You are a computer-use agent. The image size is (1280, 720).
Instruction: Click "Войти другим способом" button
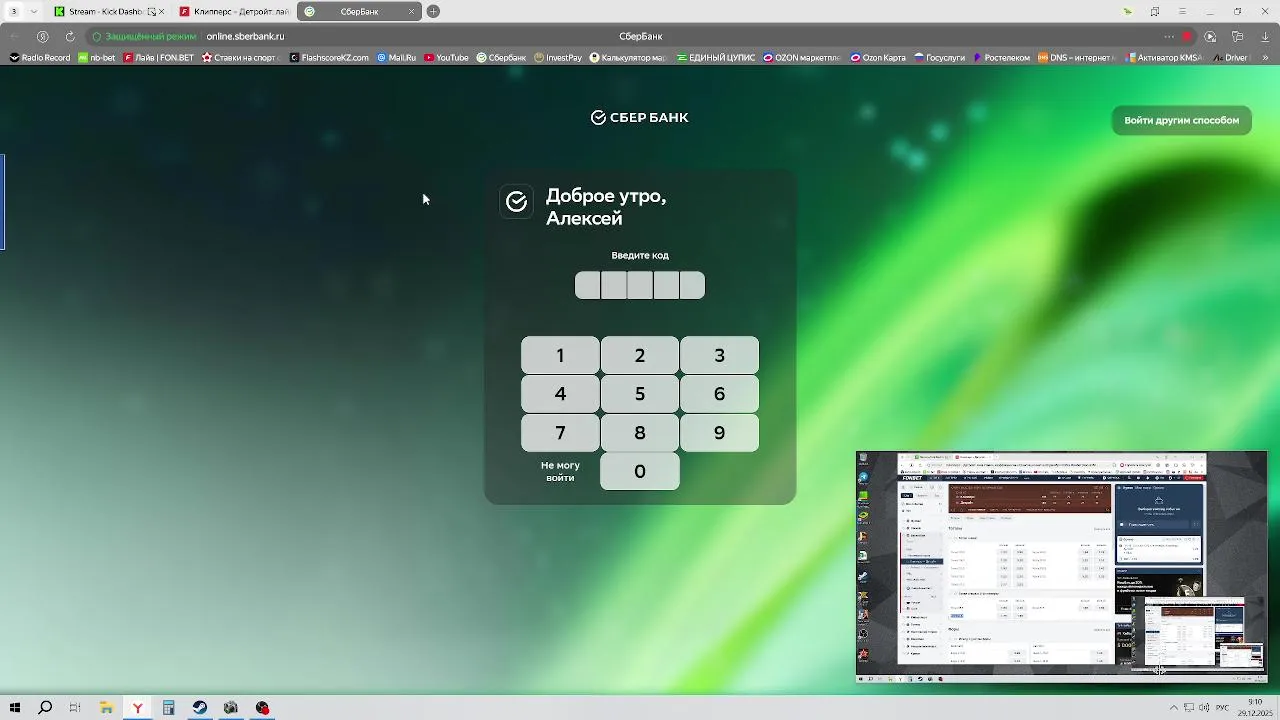tap(1181, 120)
